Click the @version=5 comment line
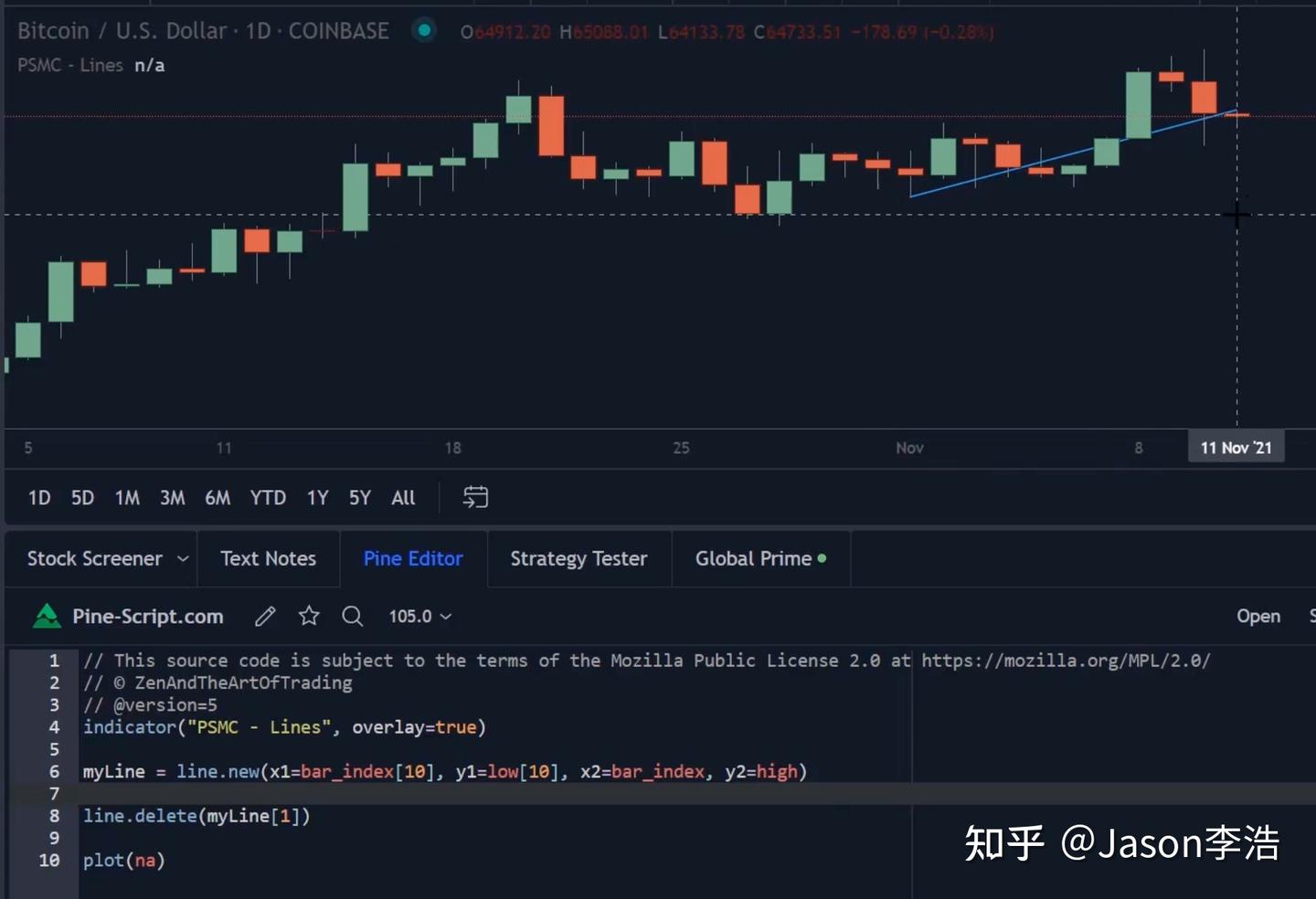This screenshot has height=899, width=1316. tap(150, 705)
